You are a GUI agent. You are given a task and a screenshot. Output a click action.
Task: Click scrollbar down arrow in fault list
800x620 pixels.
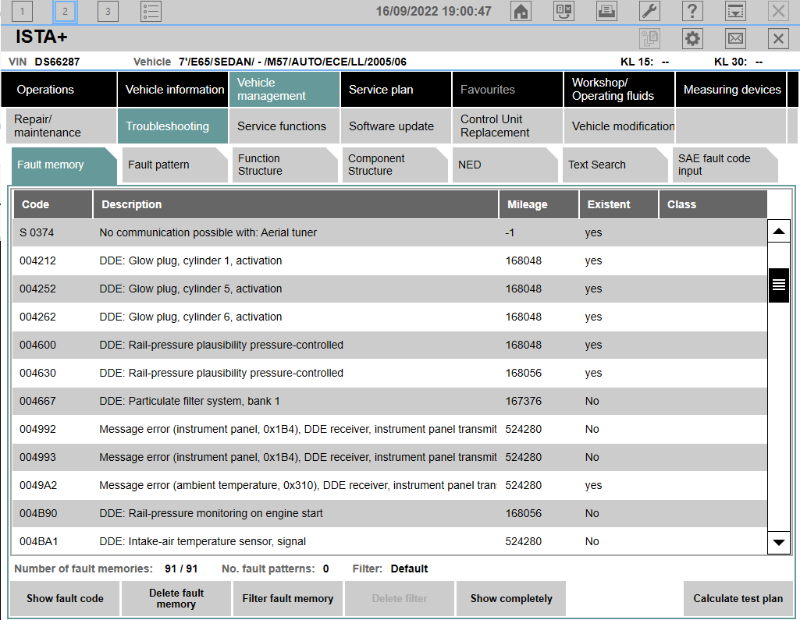tap(779, 542)
